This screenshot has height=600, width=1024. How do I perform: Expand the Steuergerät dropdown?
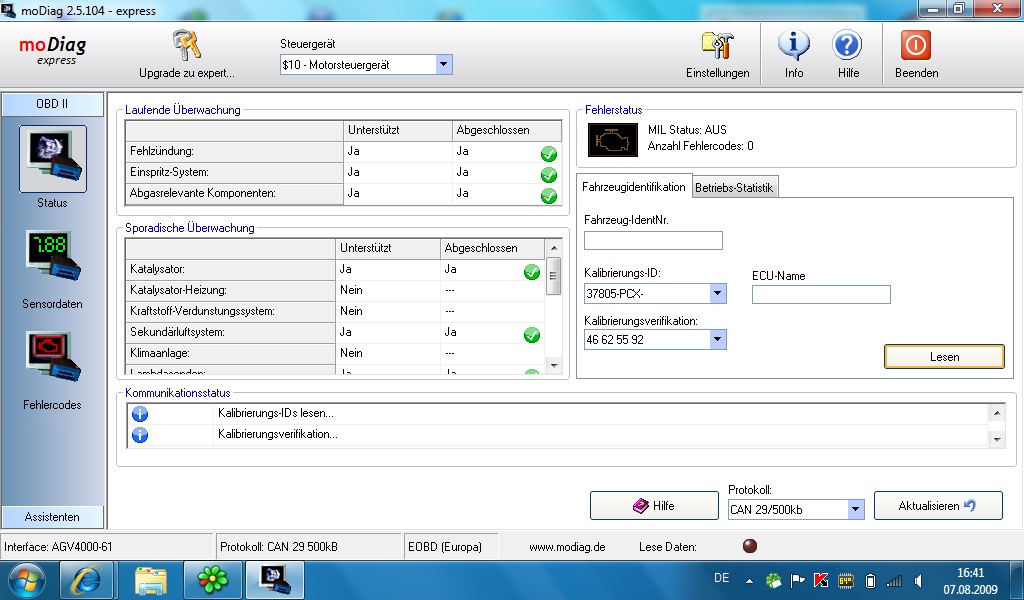pyautogui.click(x=444, y=65)
